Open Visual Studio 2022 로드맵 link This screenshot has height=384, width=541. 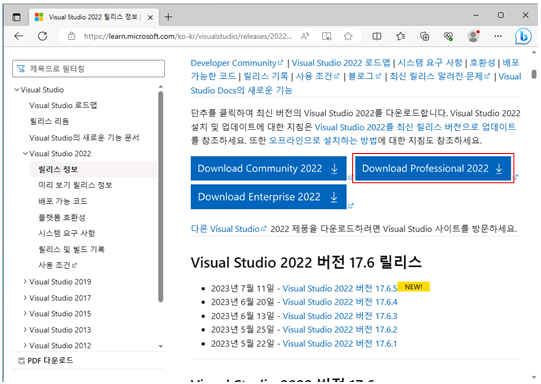pos(341,63)
